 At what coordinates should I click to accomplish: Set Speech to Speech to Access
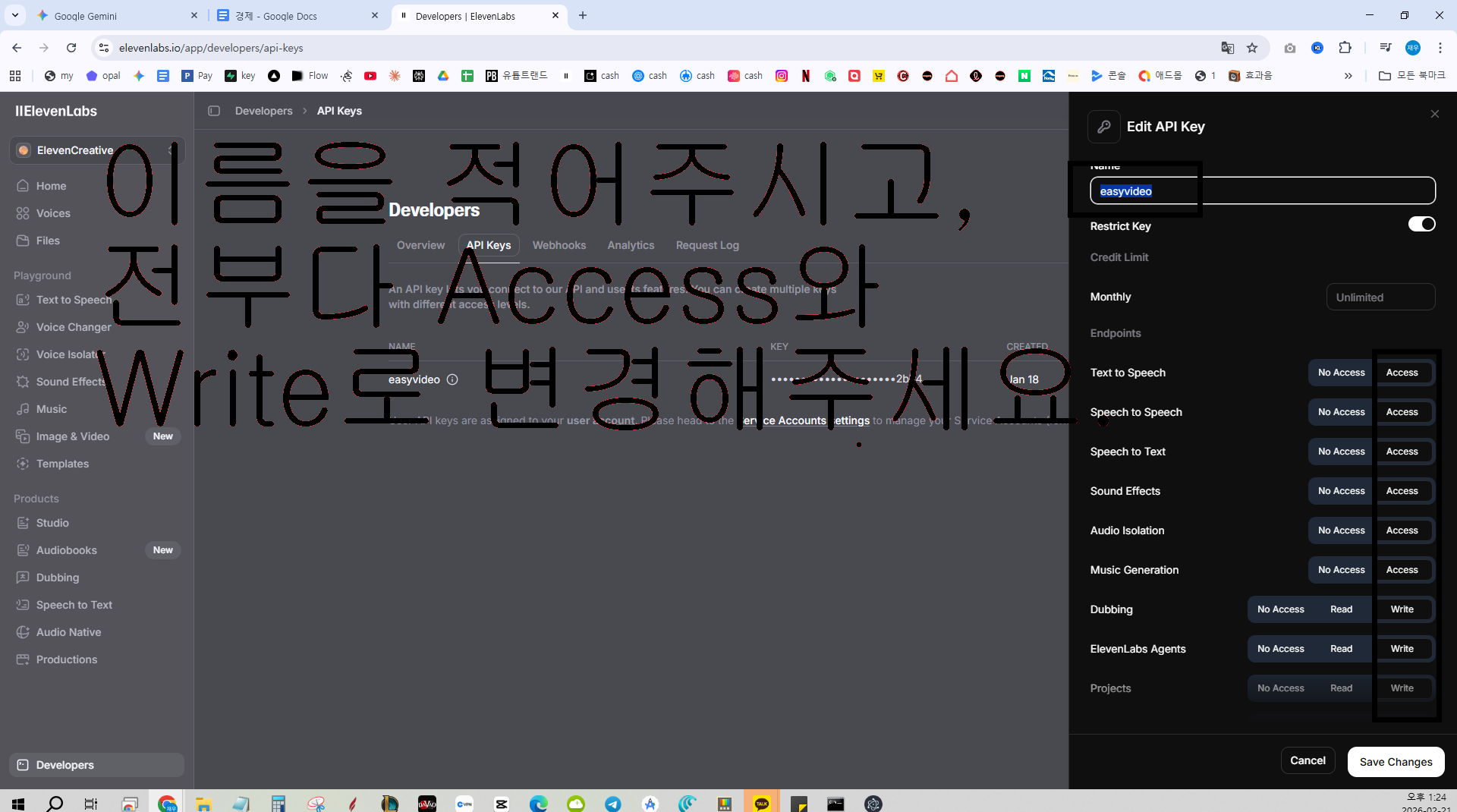click(1402, 412)
